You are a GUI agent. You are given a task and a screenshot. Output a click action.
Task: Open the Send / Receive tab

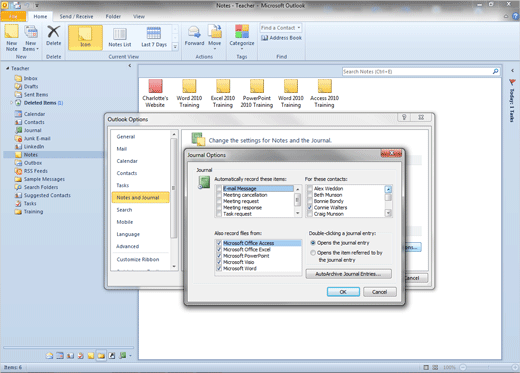(x=76, y=16)
